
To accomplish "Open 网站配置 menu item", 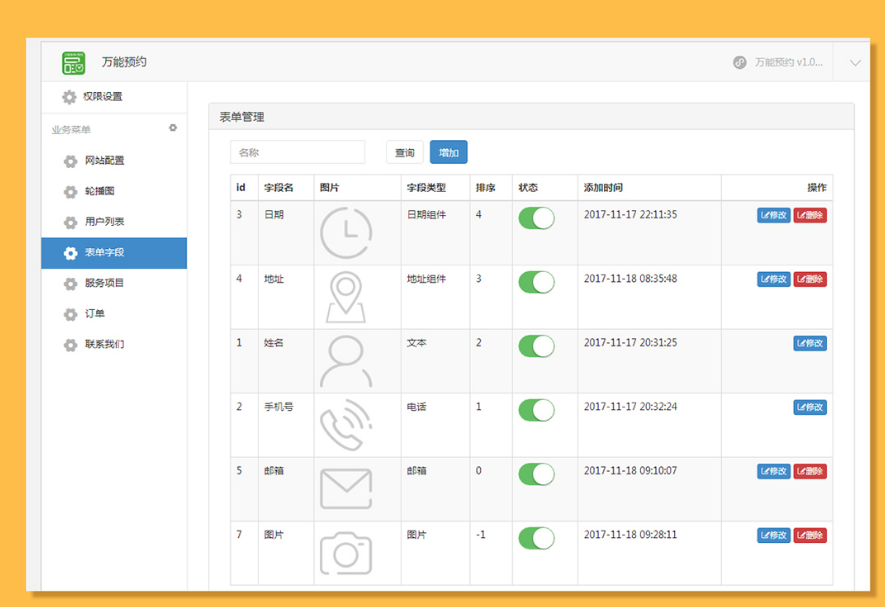I will pos(114,161).
